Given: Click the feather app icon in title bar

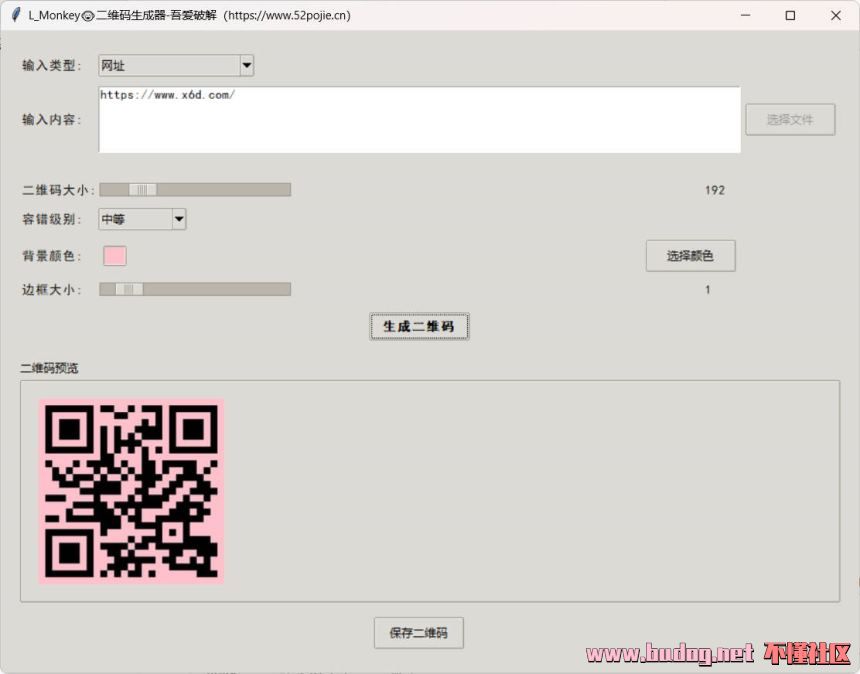Looking at the screenshot, I should coord(16,15).
